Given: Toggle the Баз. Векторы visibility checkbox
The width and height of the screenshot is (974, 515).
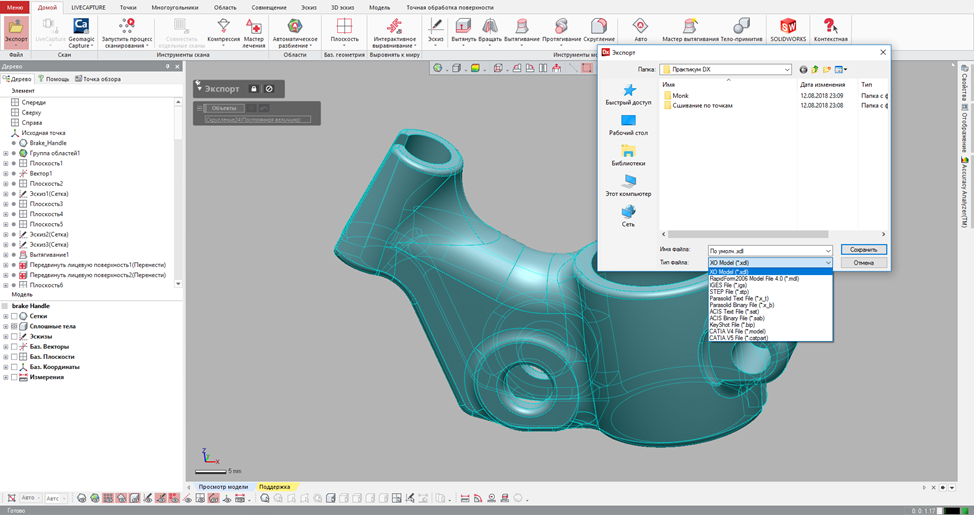Looking at the screenshot, I should pyautogui.click(x=14, y=347).
